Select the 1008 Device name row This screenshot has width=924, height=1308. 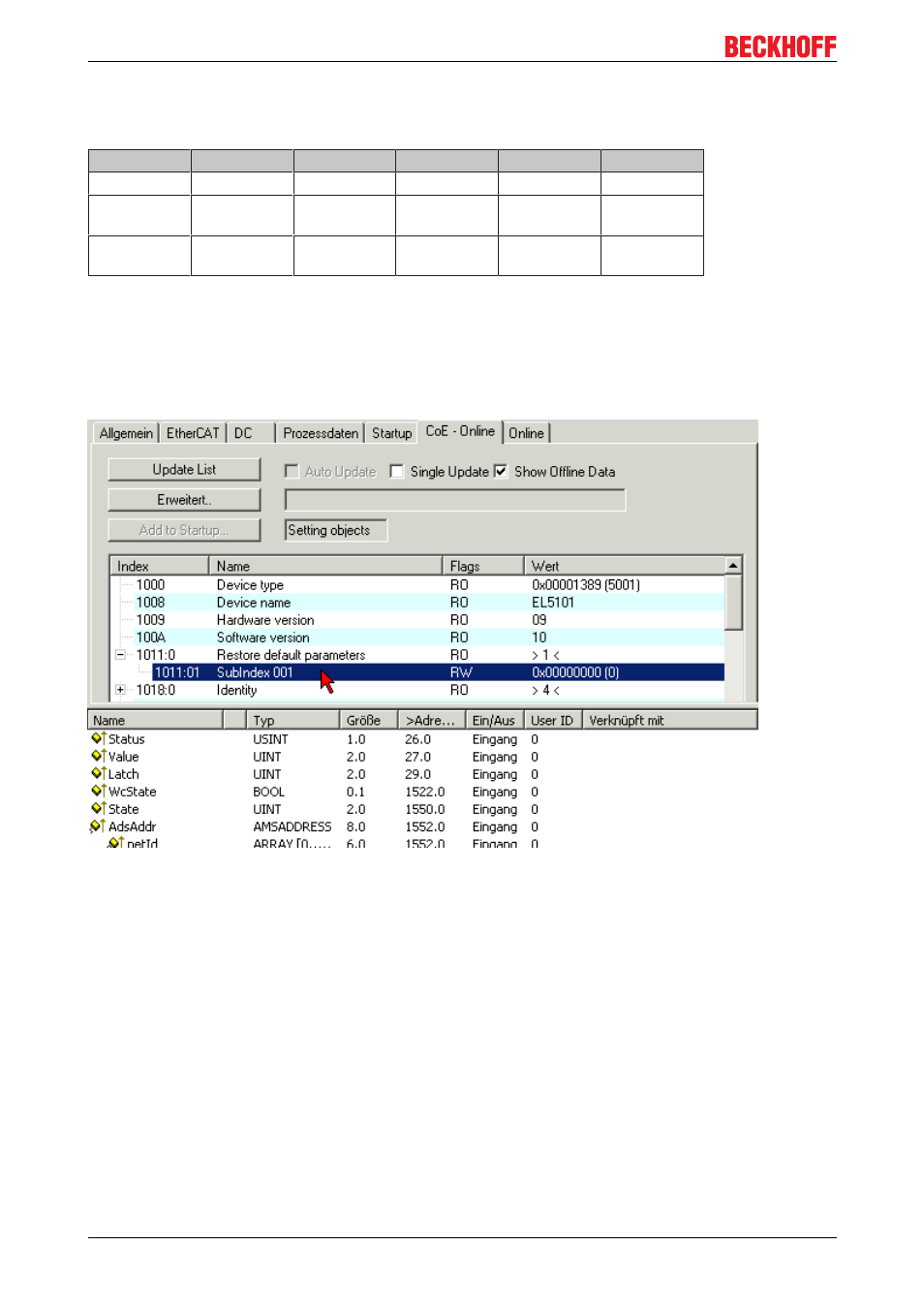(x=418, y=603)
